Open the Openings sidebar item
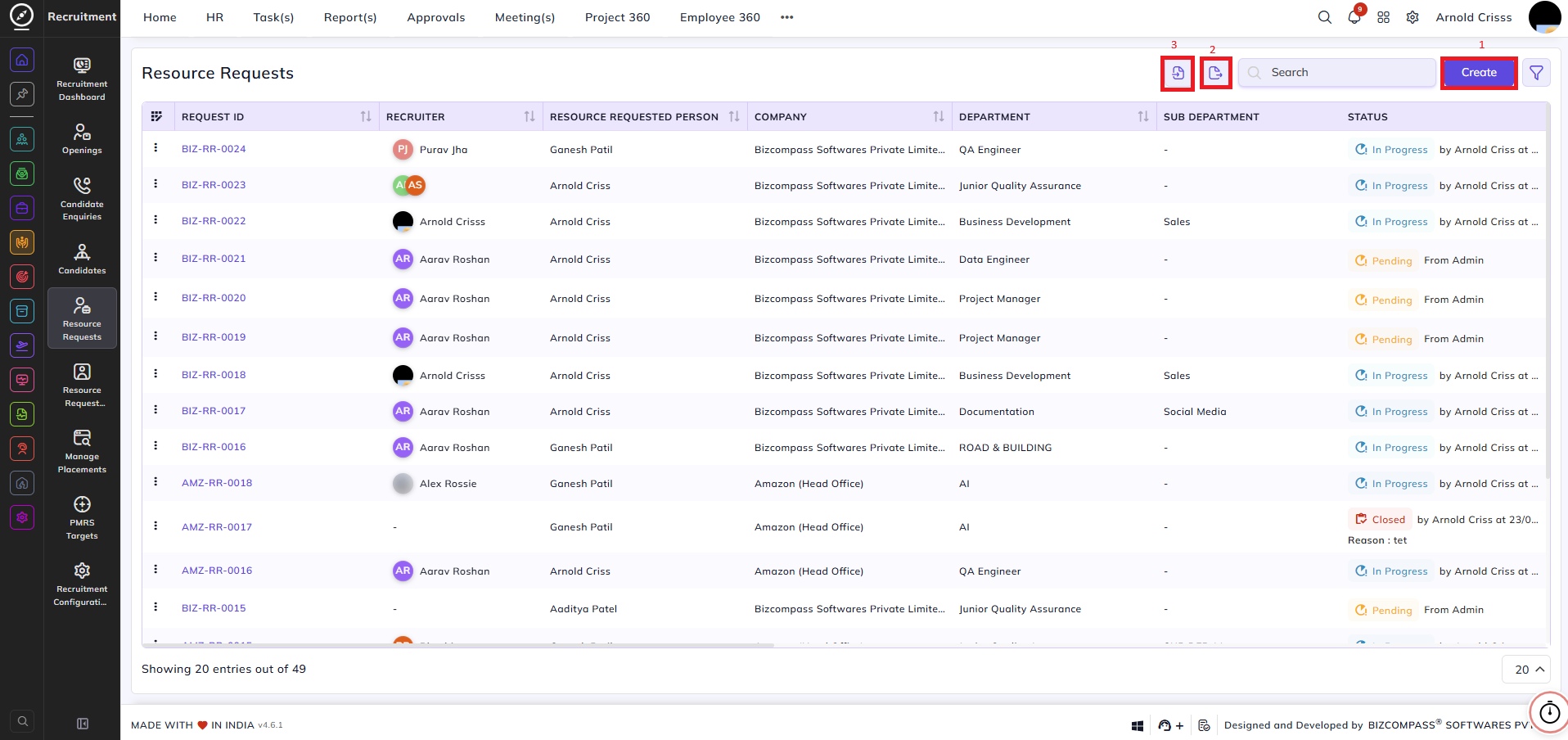This screenshot has width=1568, height=740. click(x=82, y=139)
